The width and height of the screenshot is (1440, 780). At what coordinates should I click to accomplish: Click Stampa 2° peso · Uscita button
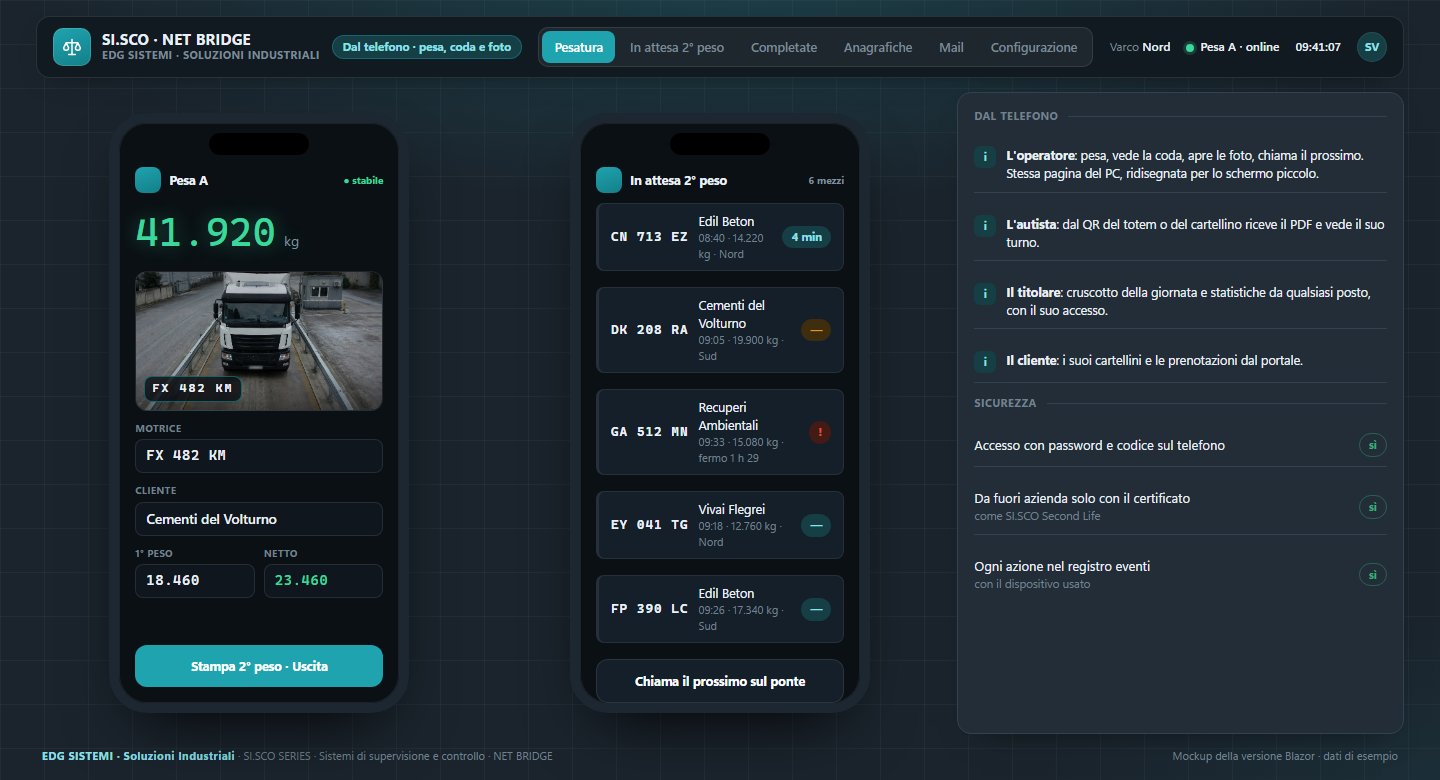(x=259, y=666)
